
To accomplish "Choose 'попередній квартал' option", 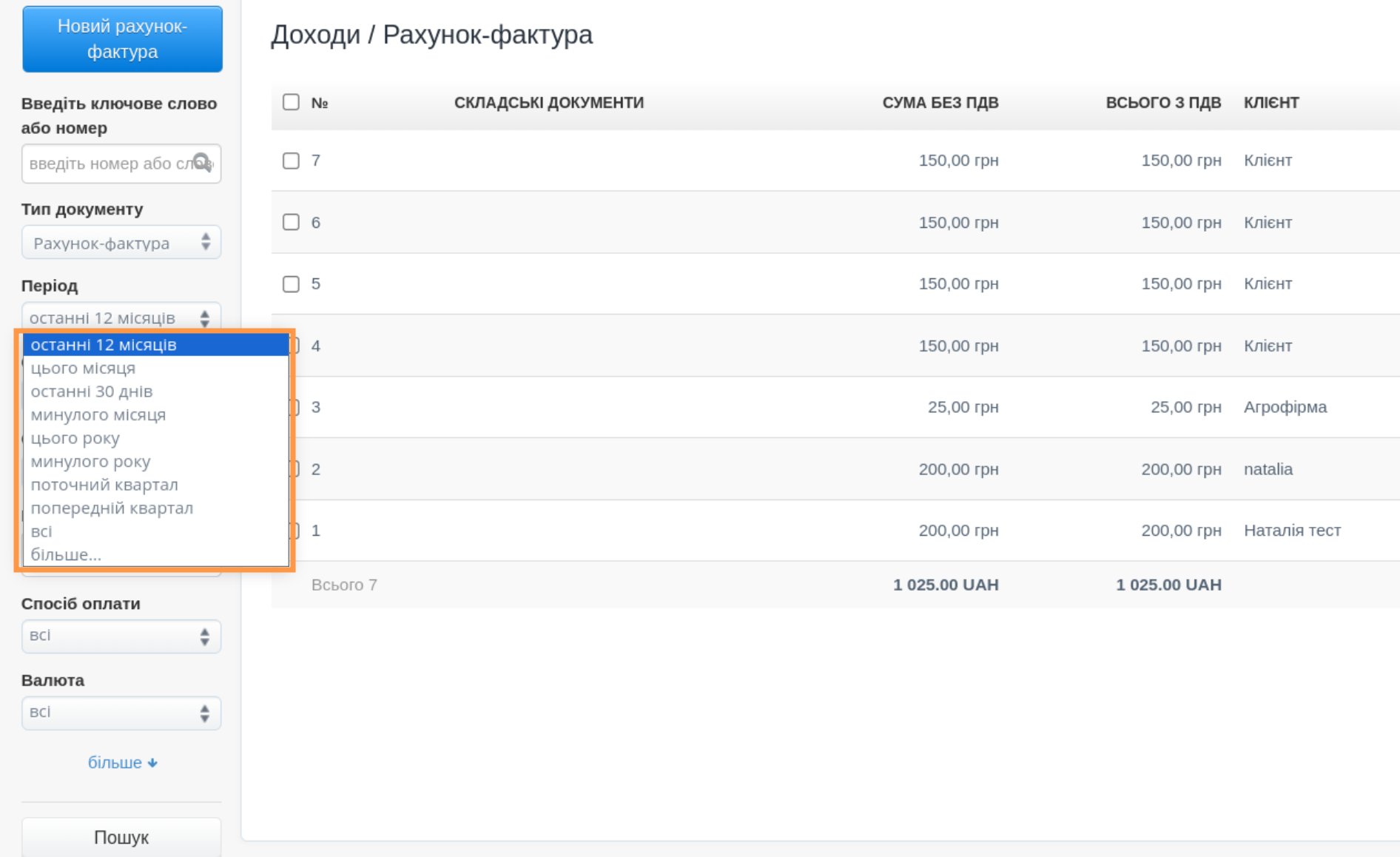I will [112, 508].
